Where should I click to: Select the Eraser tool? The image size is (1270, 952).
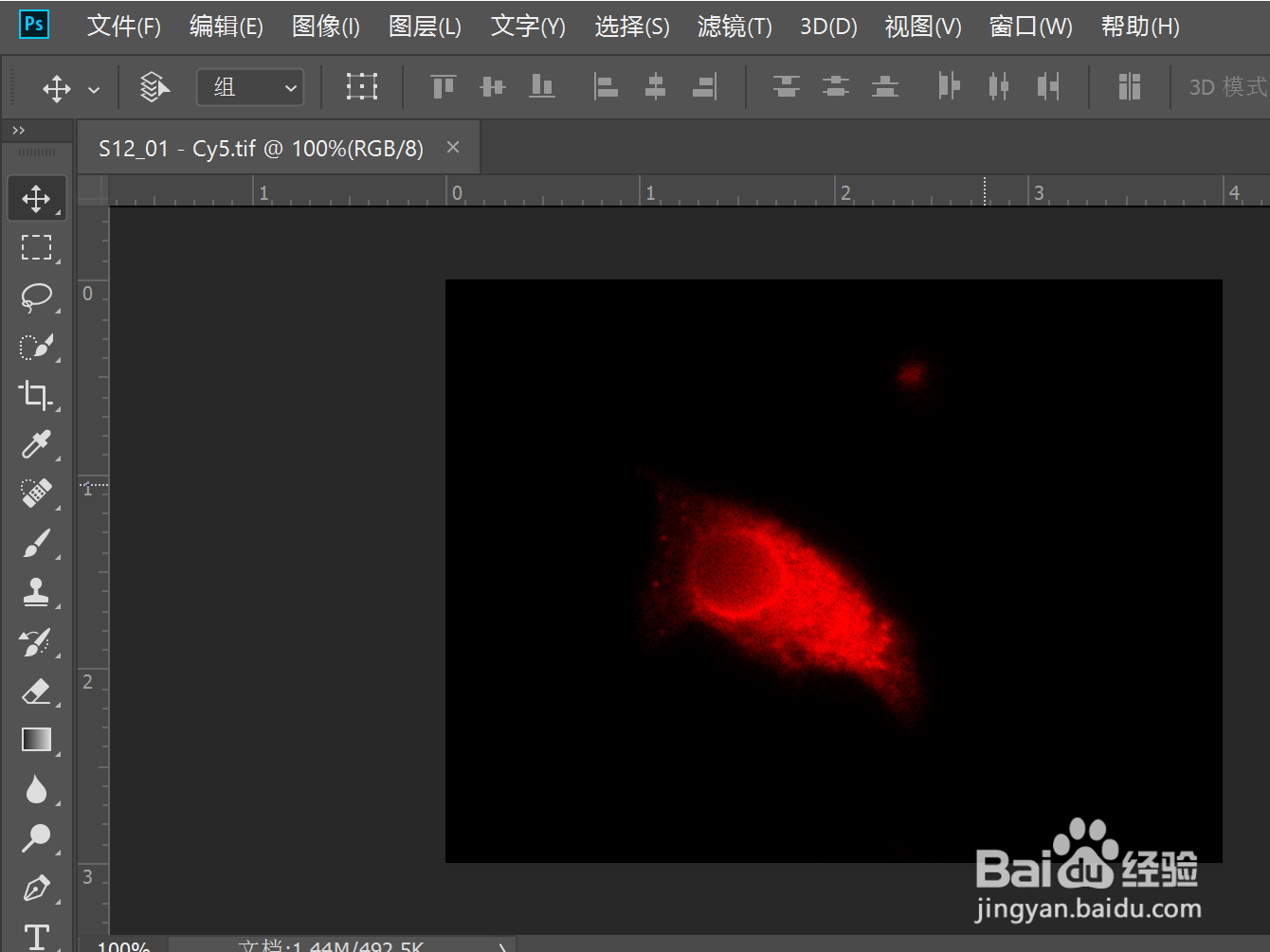36,692
